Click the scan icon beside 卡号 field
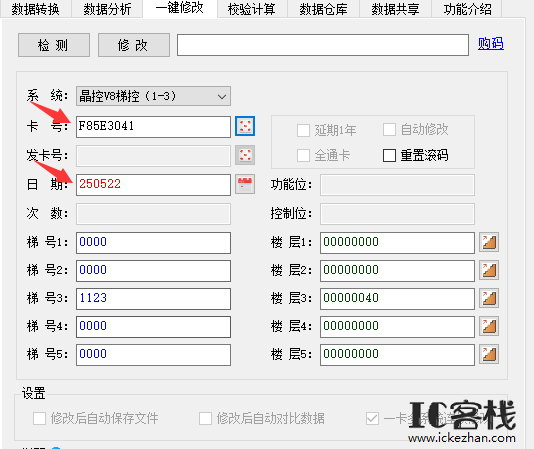Viewport: 534px width, 449px height. click(245, 126)
